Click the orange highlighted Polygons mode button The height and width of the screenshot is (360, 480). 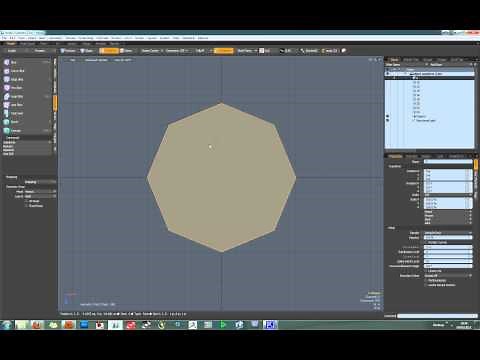tap(109, 51)
